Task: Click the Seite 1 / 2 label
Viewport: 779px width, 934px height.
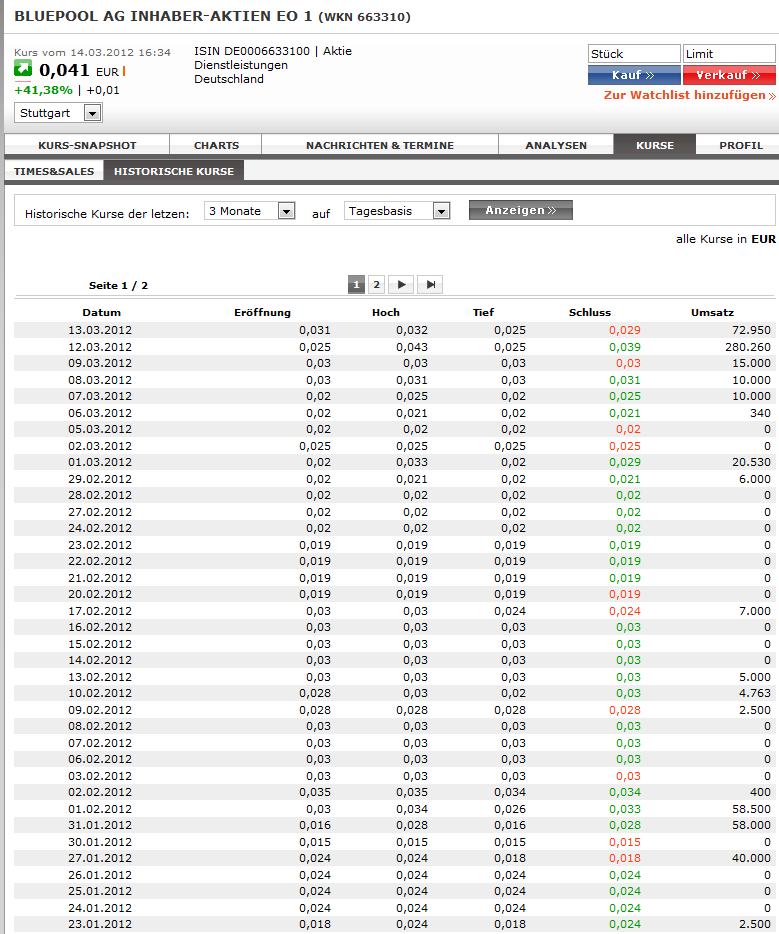Action: 118,285
